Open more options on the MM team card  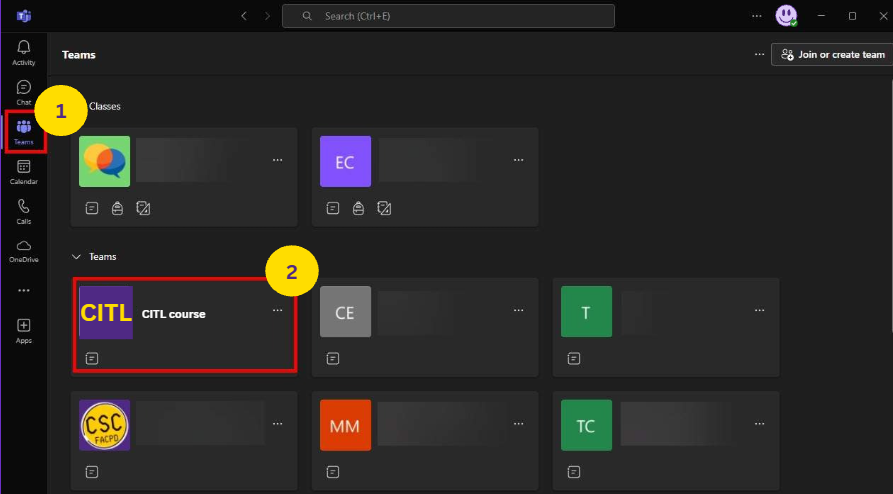point(518,424)
